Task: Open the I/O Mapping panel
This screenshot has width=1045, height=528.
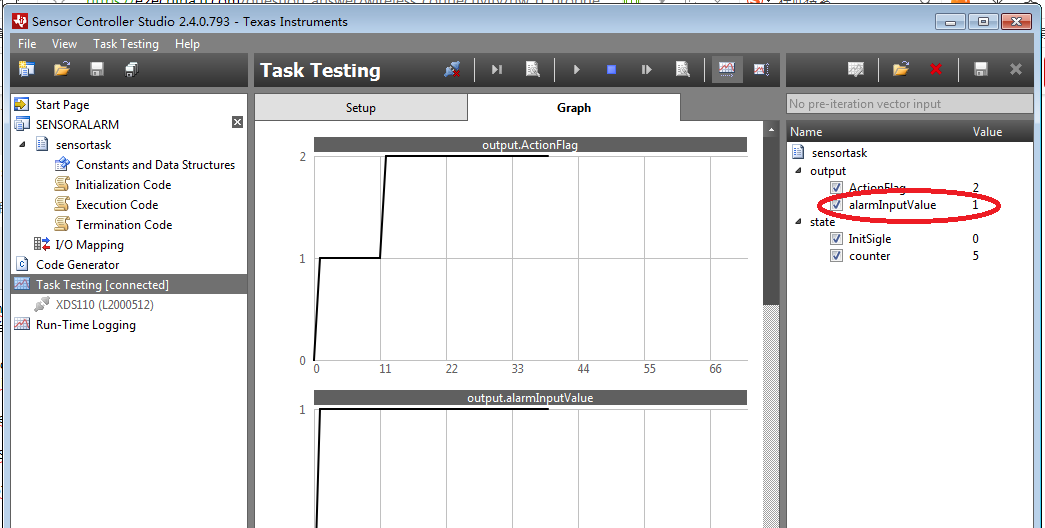Action: click(x=89, y=245)
